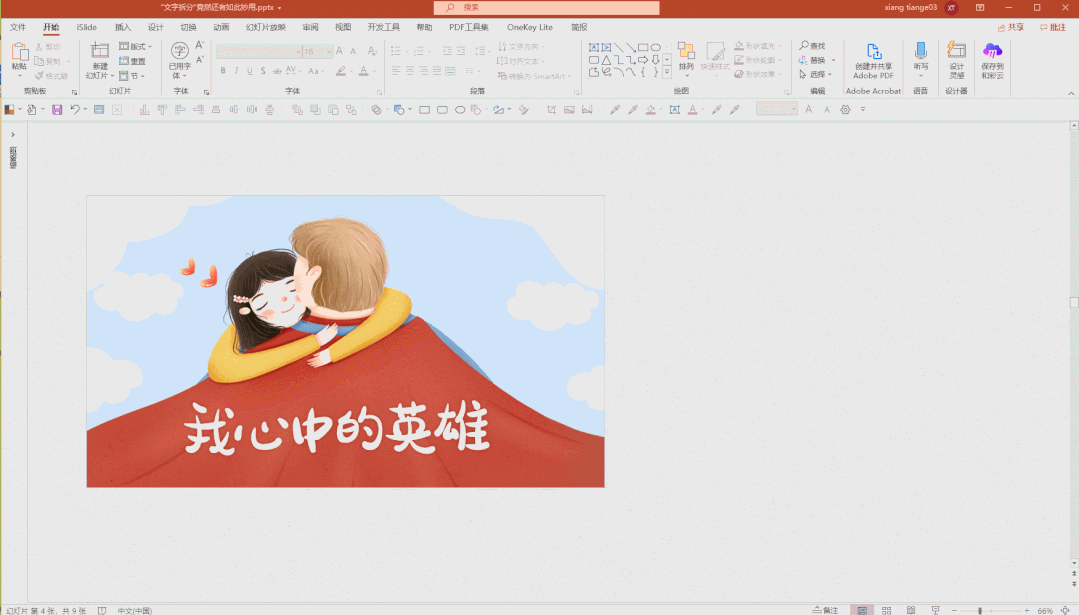Click the Share (共享) button
The image size is (1079, 615).
1010,27
